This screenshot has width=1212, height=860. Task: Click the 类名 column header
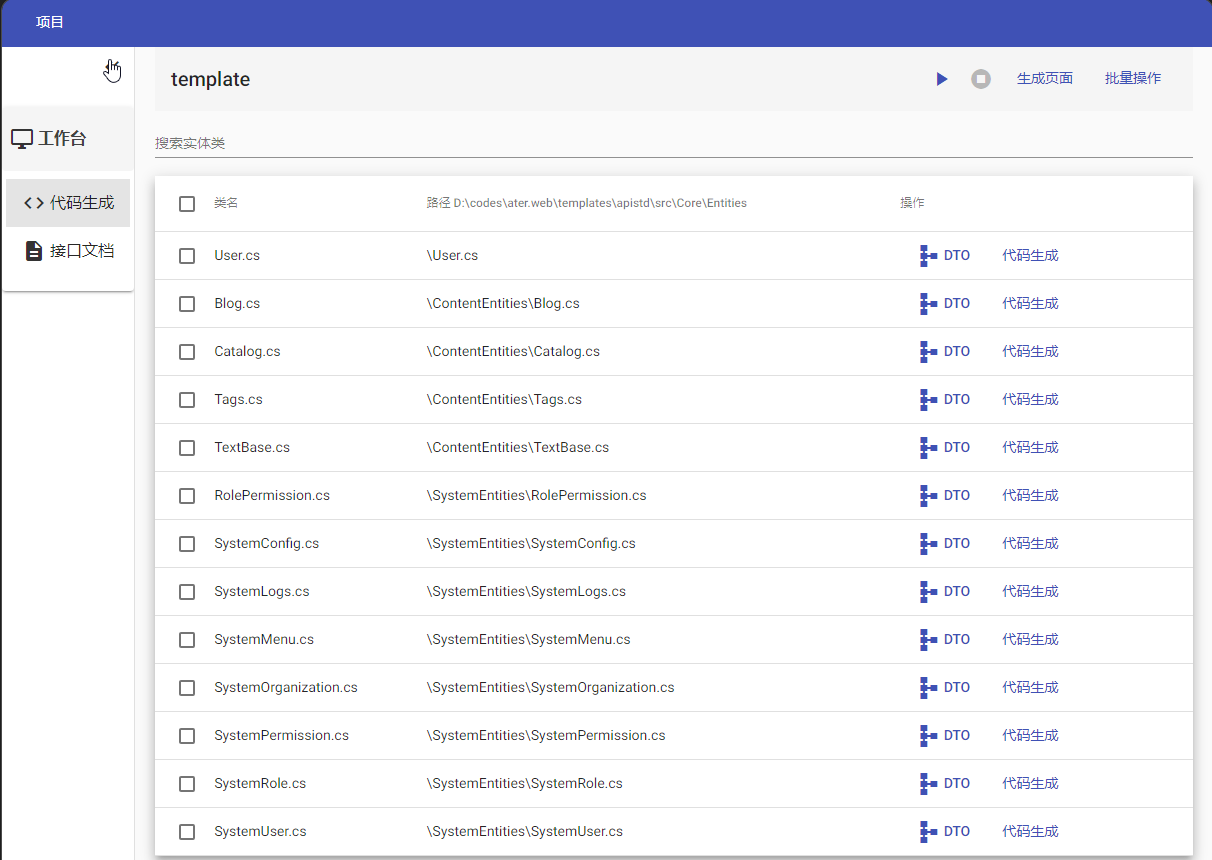pos(226,203)
